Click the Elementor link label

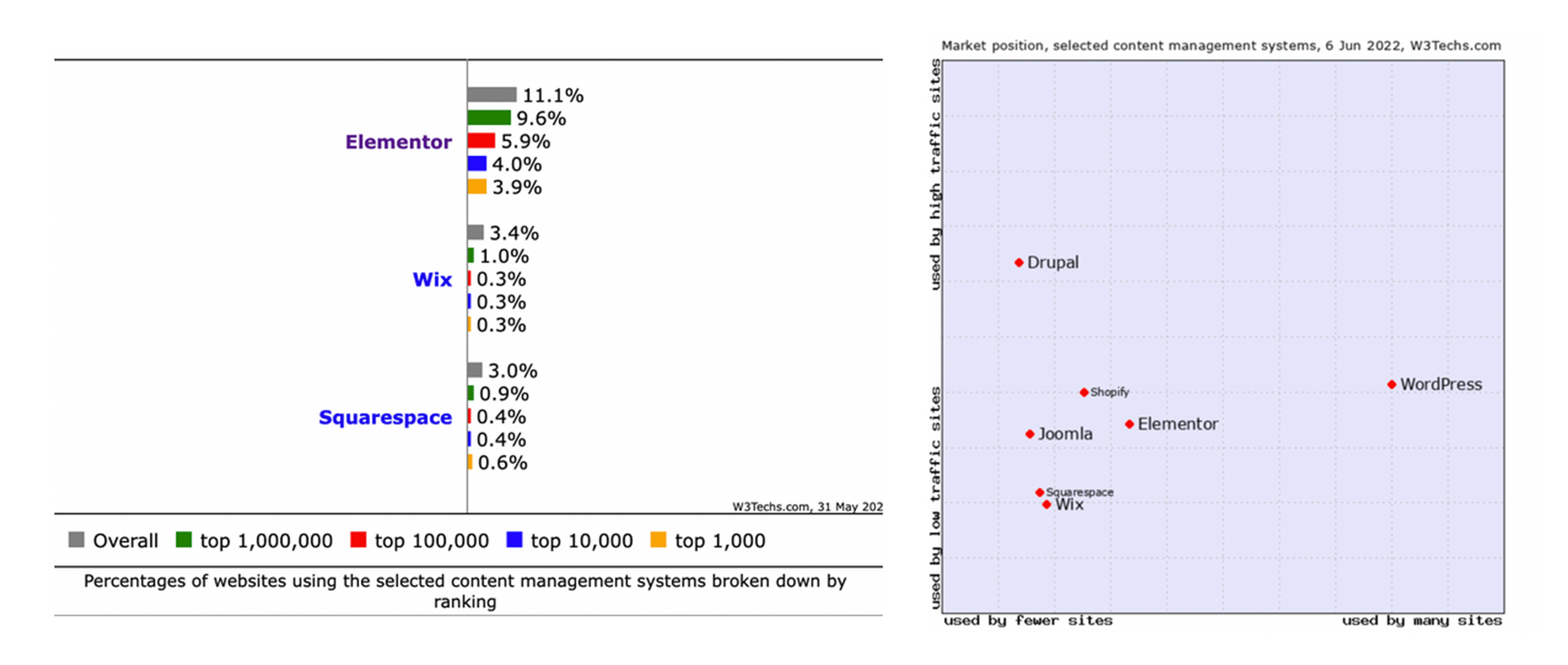(398, 142)
